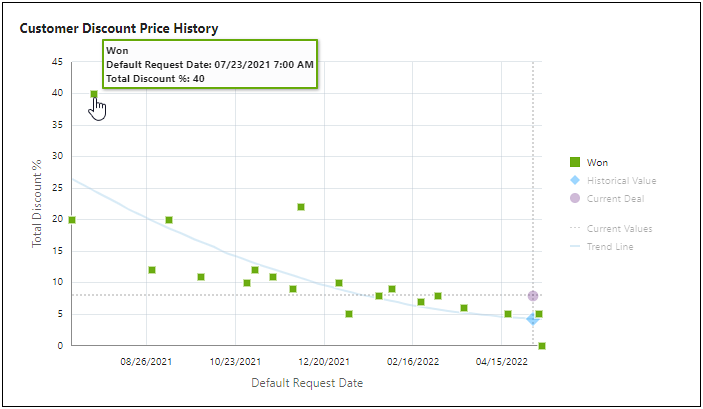Click the Total Discount % axis title

(37, 204)
